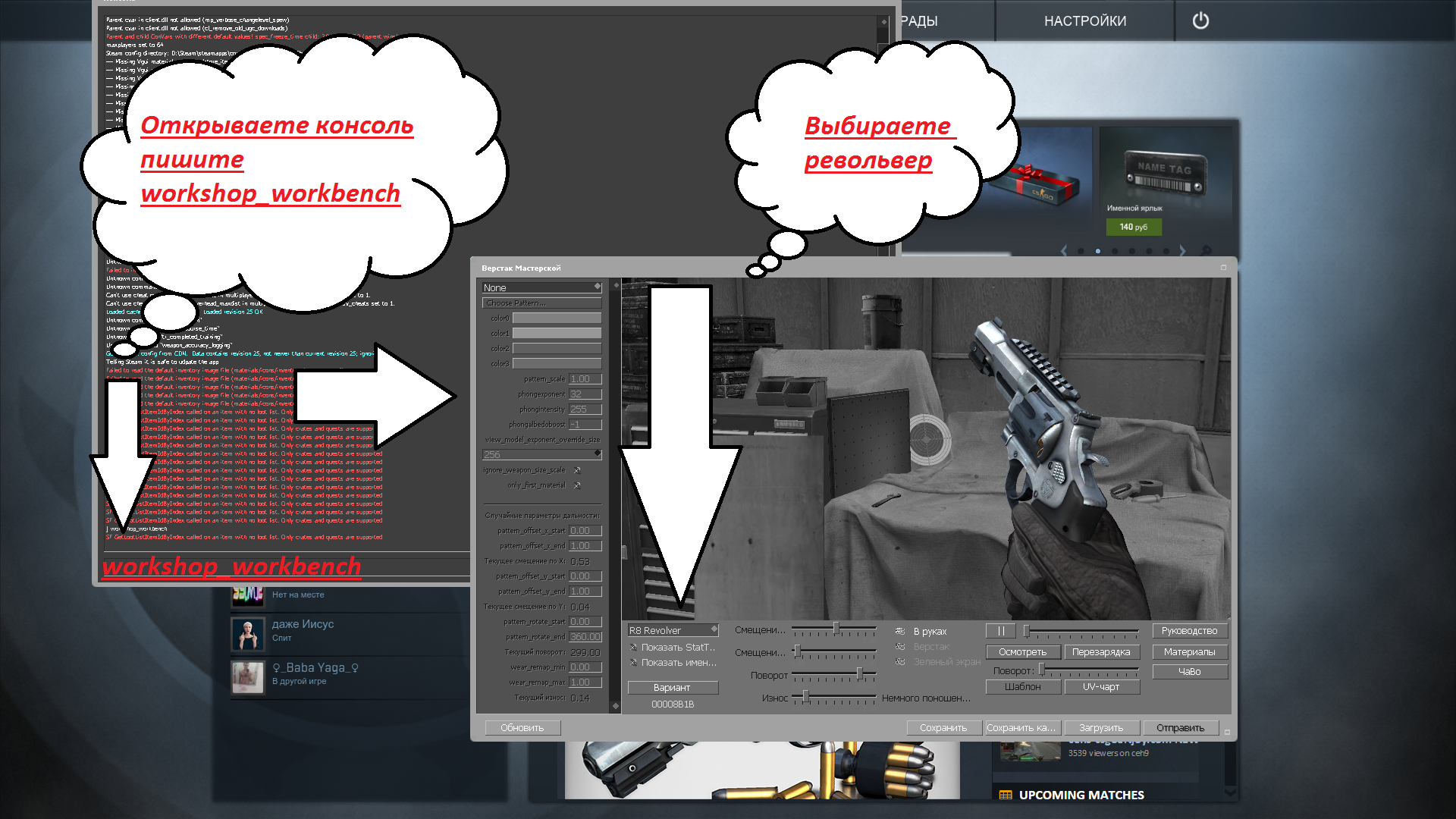The height and width of the screenshot is (819, 1456).
Task: Adjust the Поворот: slider under Осмотреть
Action: (1089, 670)
